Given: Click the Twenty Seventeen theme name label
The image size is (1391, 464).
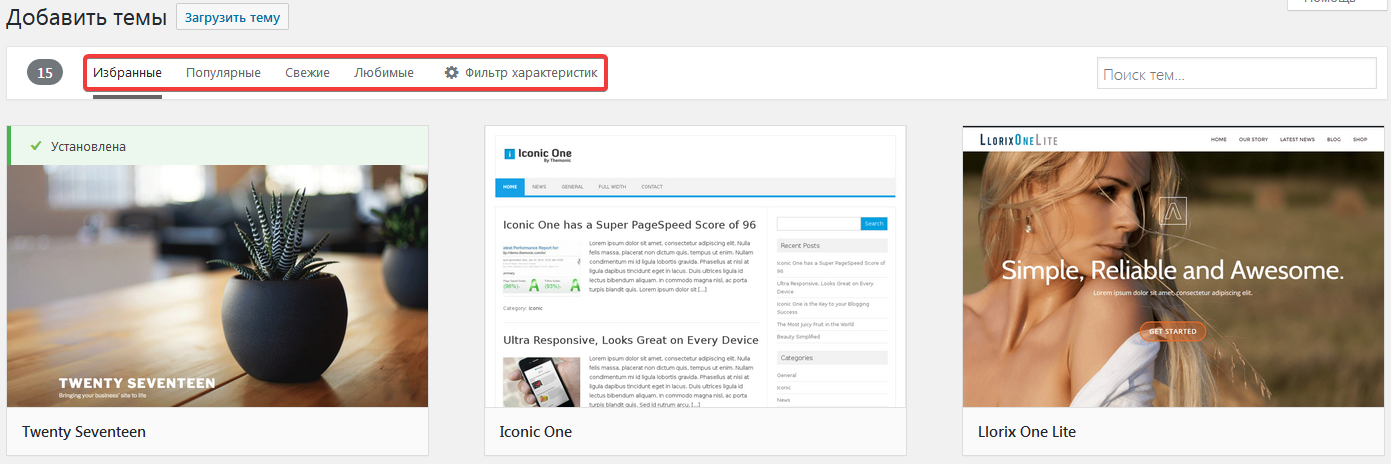Looking at the screenshot, I should pyautogui.click(x=84, y=432).
